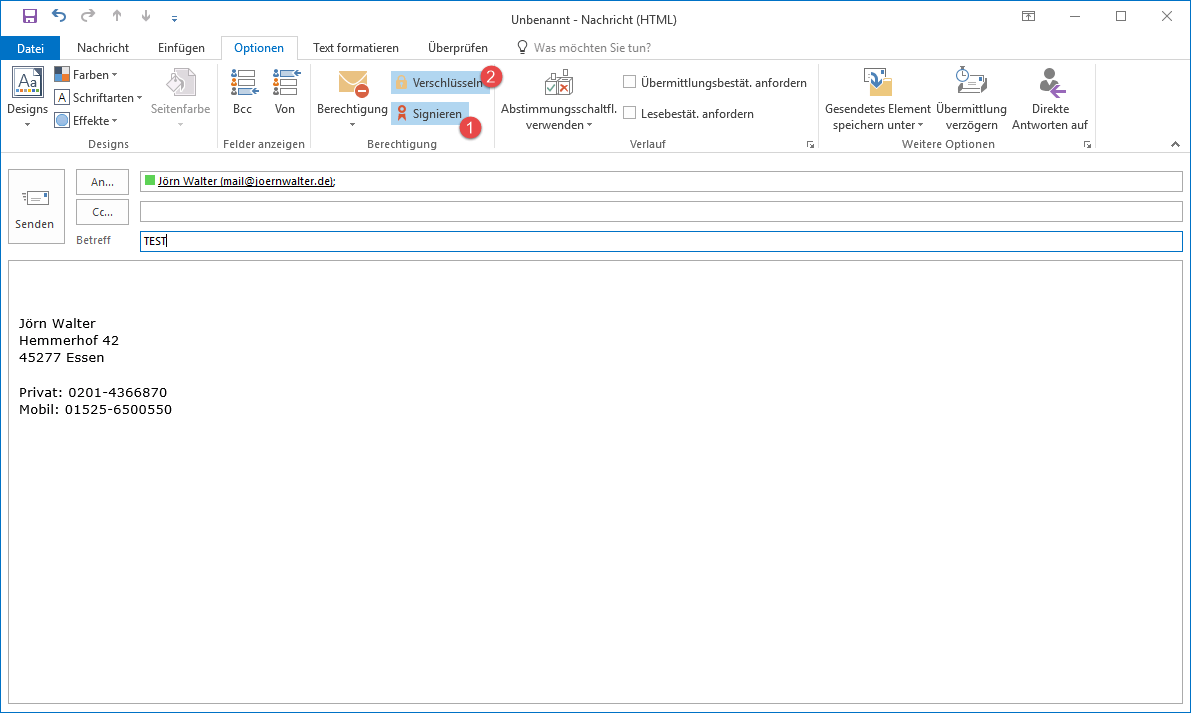The height and width of the screenshot is (713, 1191).
Task: Open the Text formatieren tab
Action: pos(355,48)
